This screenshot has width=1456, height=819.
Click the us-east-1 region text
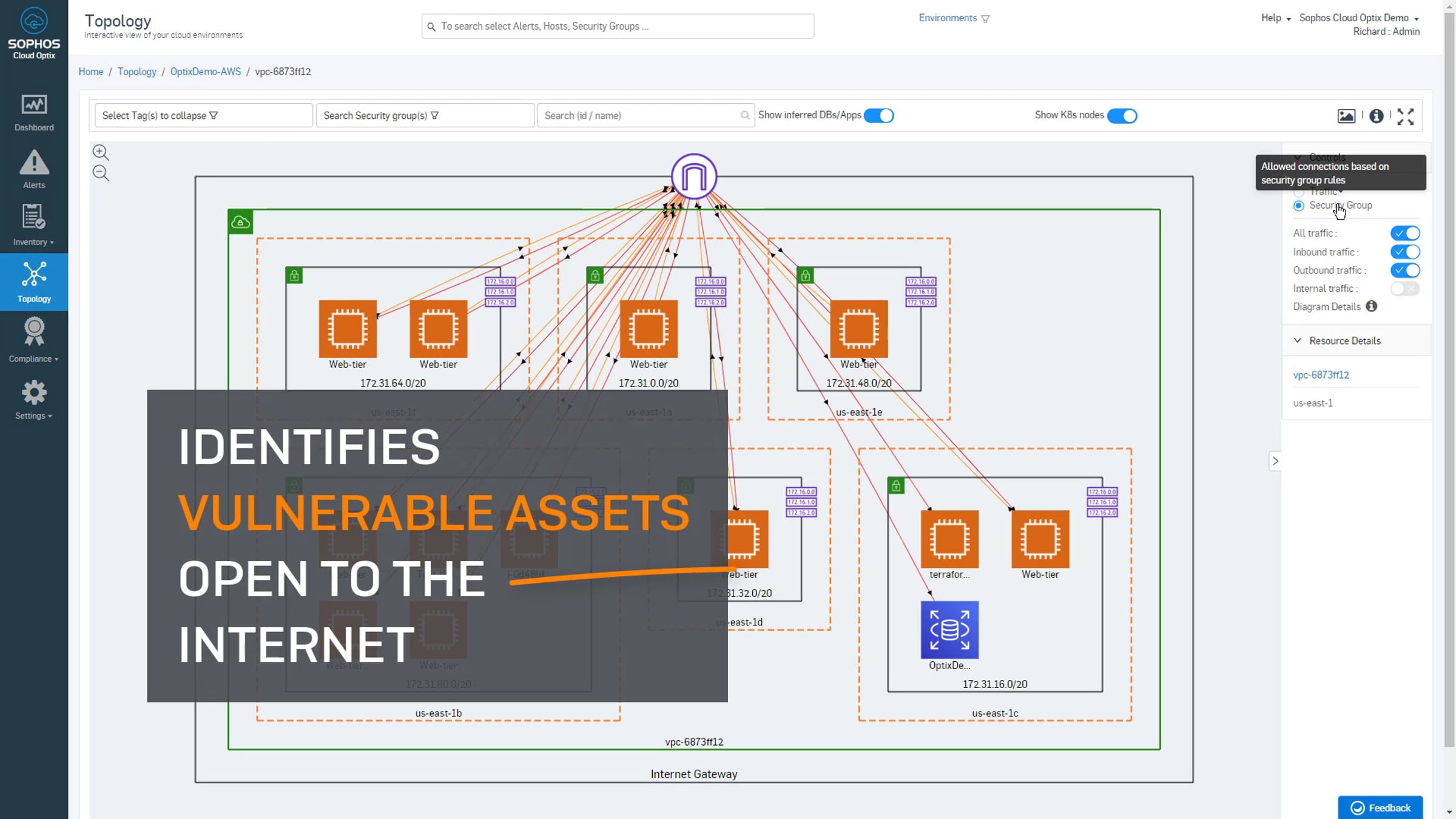click(x=1313, y=403)
